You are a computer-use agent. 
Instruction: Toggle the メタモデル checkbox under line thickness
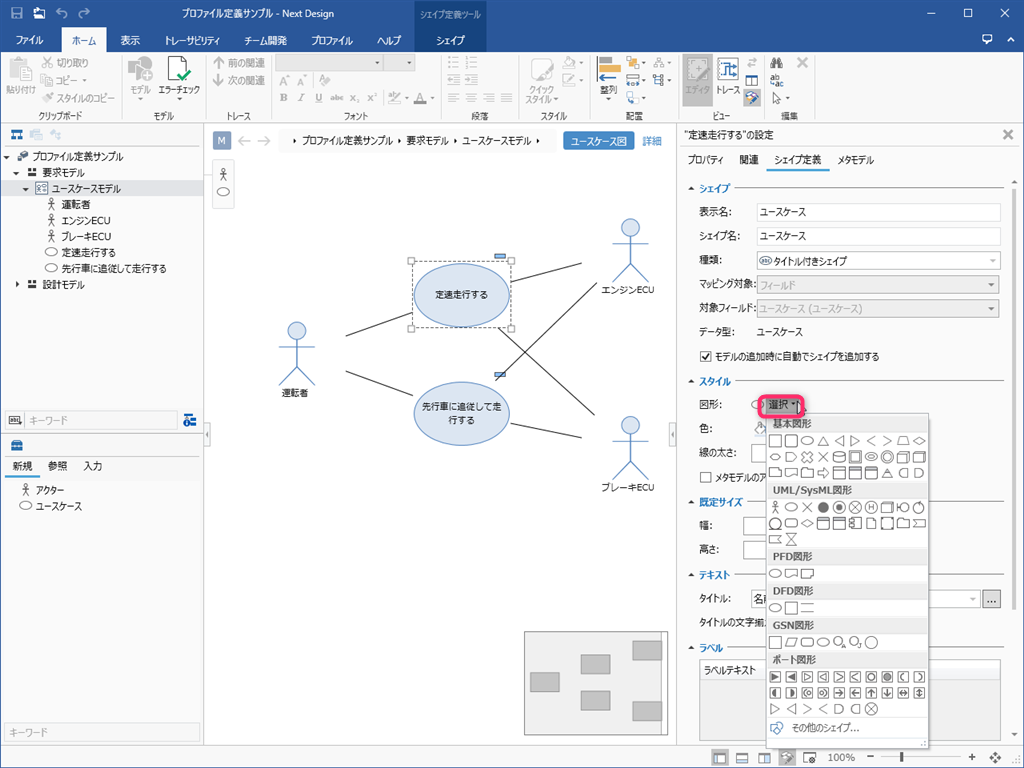[706, 477]
